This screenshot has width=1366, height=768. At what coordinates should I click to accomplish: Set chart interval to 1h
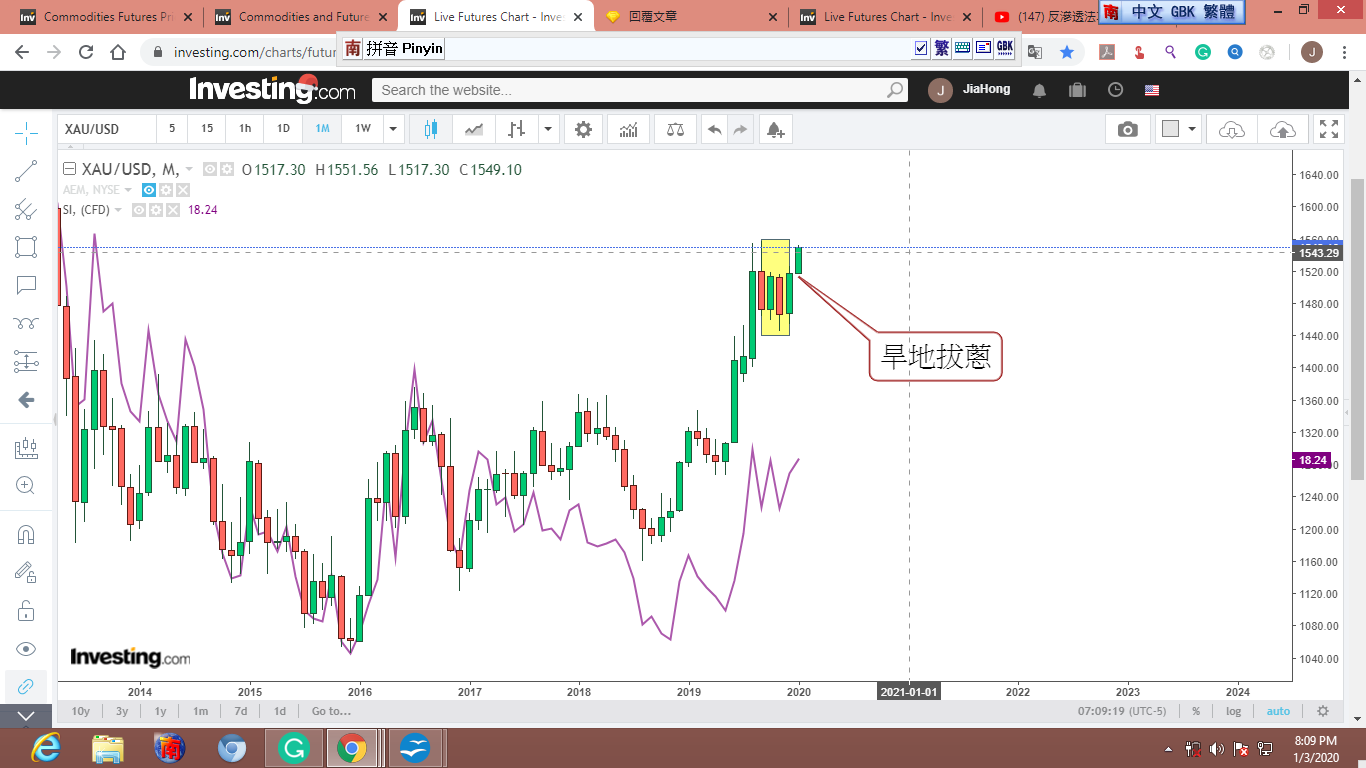point(245,129)
